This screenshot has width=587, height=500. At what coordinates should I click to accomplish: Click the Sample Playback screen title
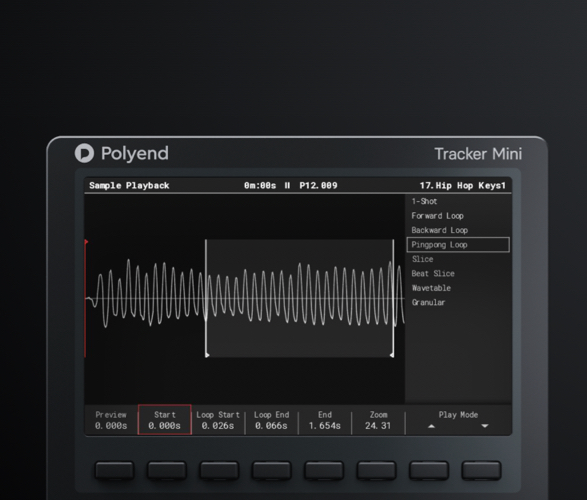129,186
